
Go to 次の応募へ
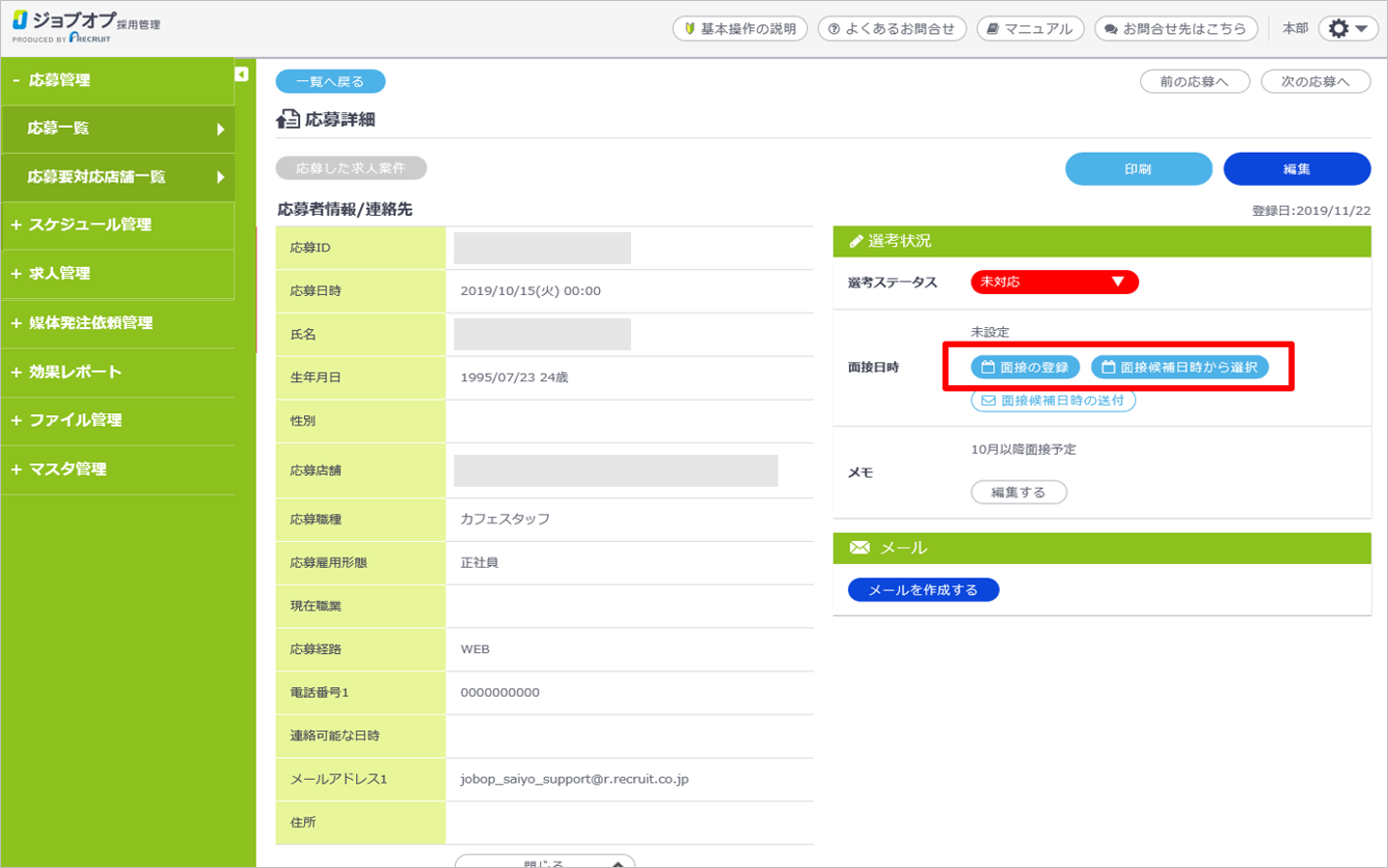point(1314,82)
